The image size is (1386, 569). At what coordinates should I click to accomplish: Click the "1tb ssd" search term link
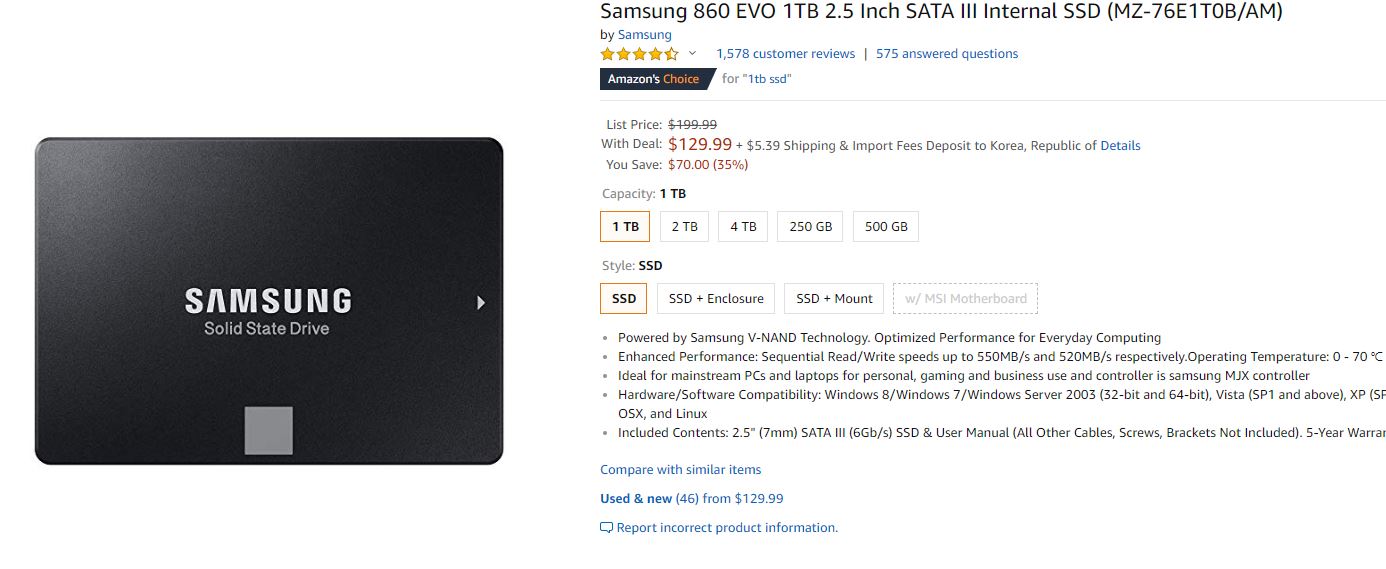click(x=767, y=79)
